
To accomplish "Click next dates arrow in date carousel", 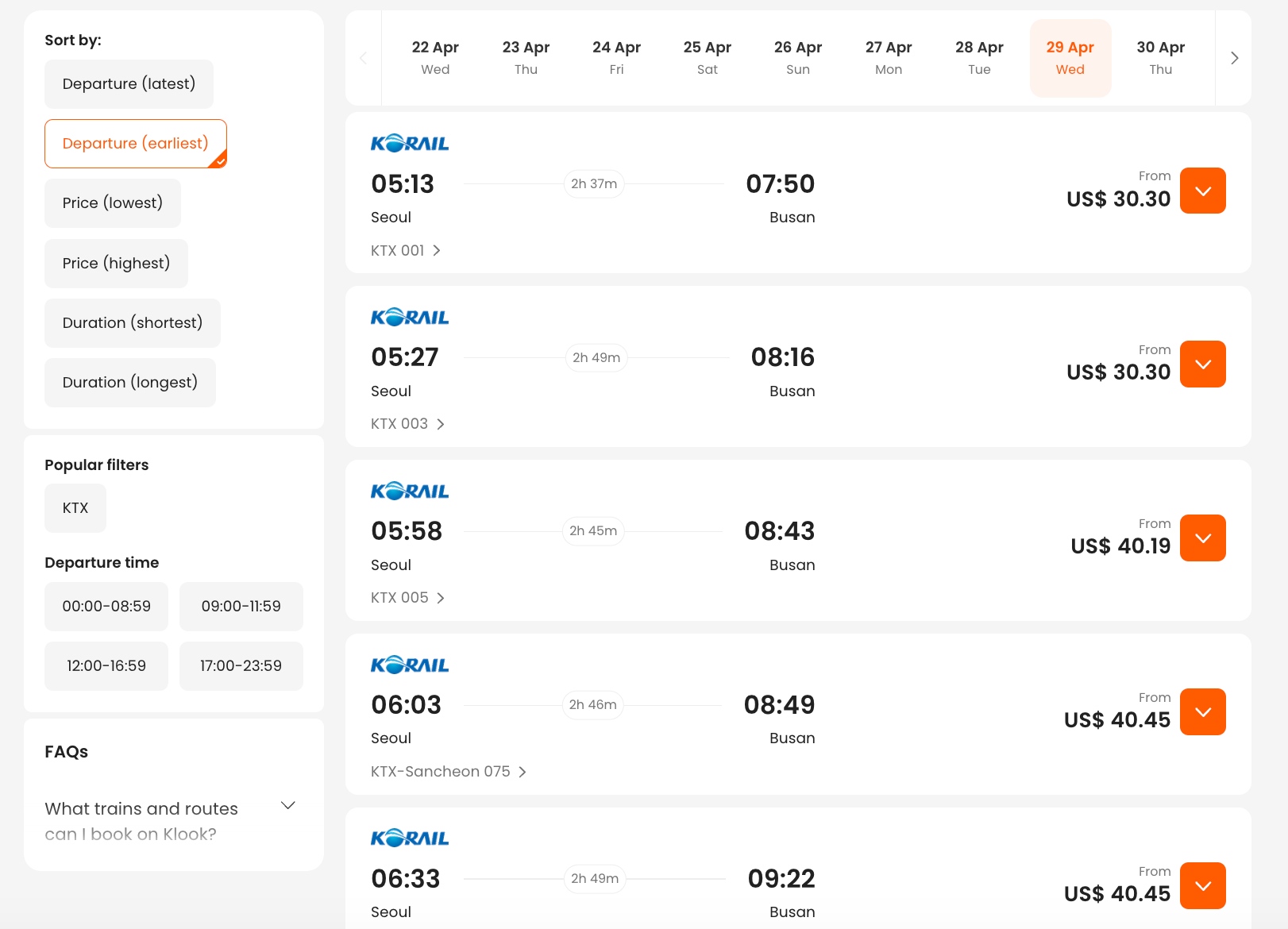I will [1234, 58].
